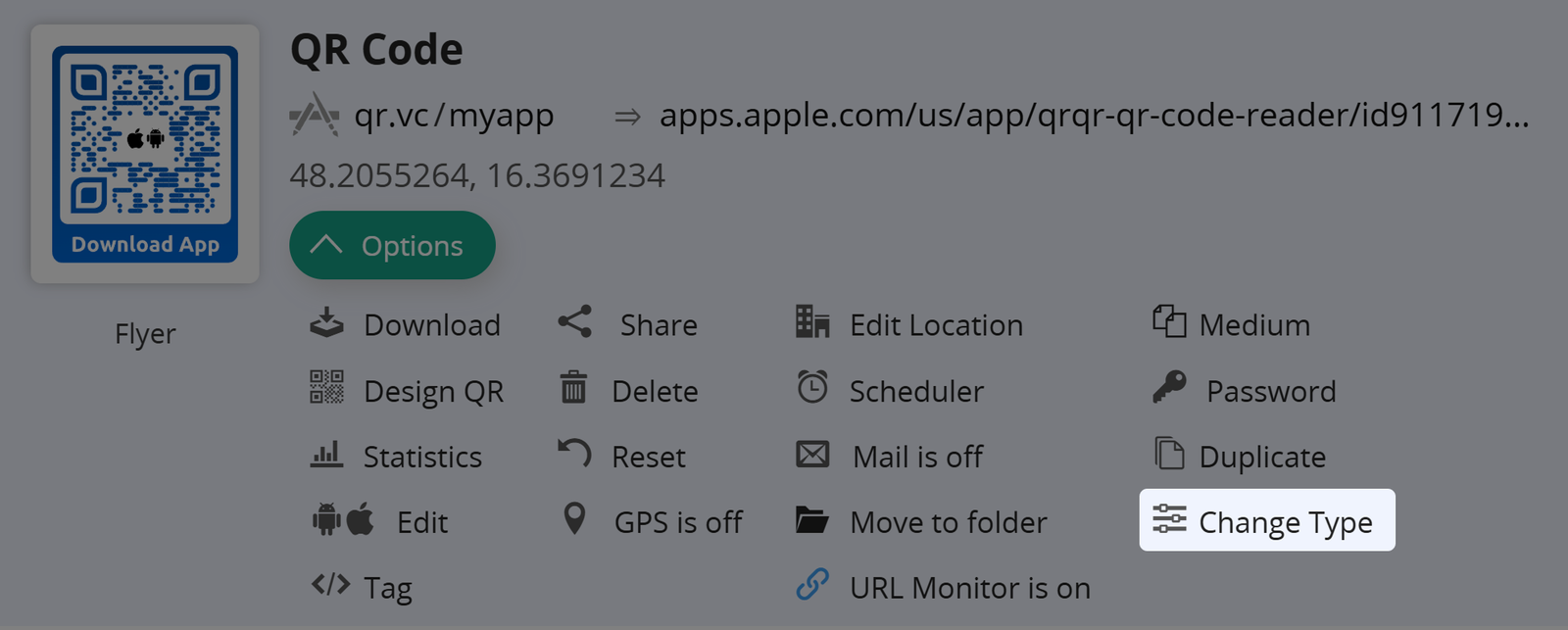Open the qr.vc/myapp short link
The height and width of the screenshot is (630, 1568).
[x=454, y=116]
